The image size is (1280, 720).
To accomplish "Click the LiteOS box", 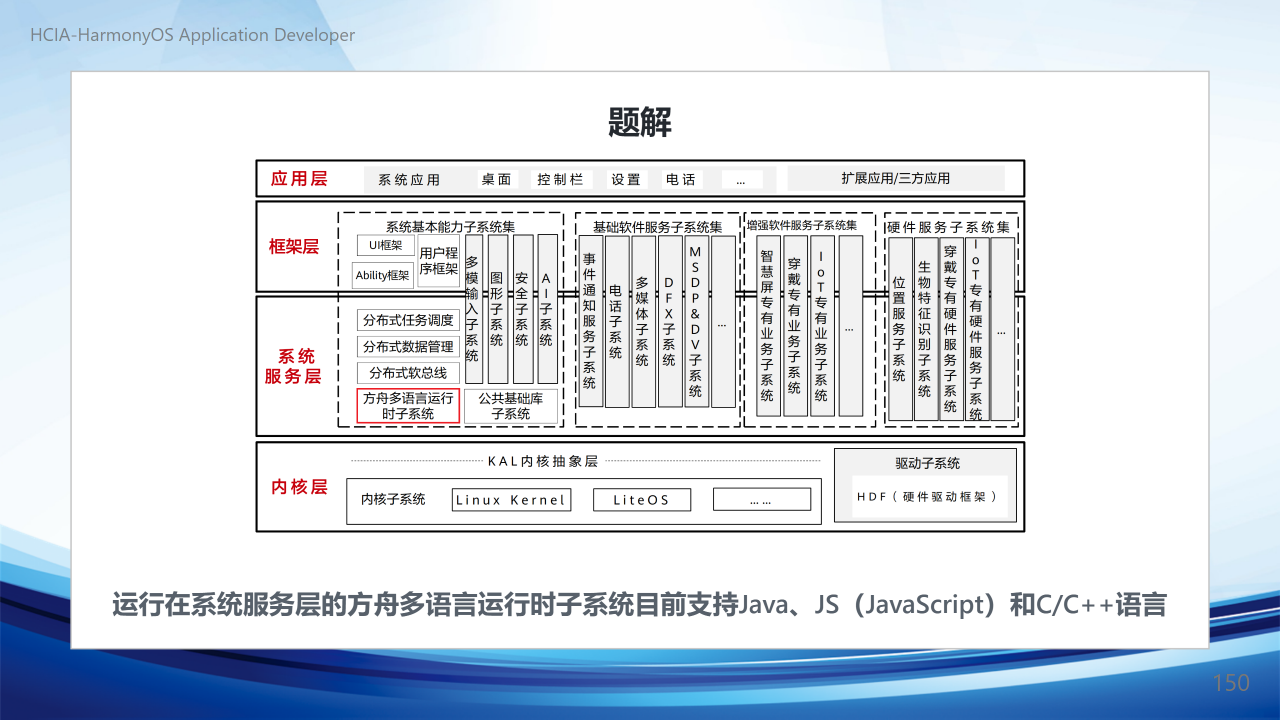I will point(642,499).
